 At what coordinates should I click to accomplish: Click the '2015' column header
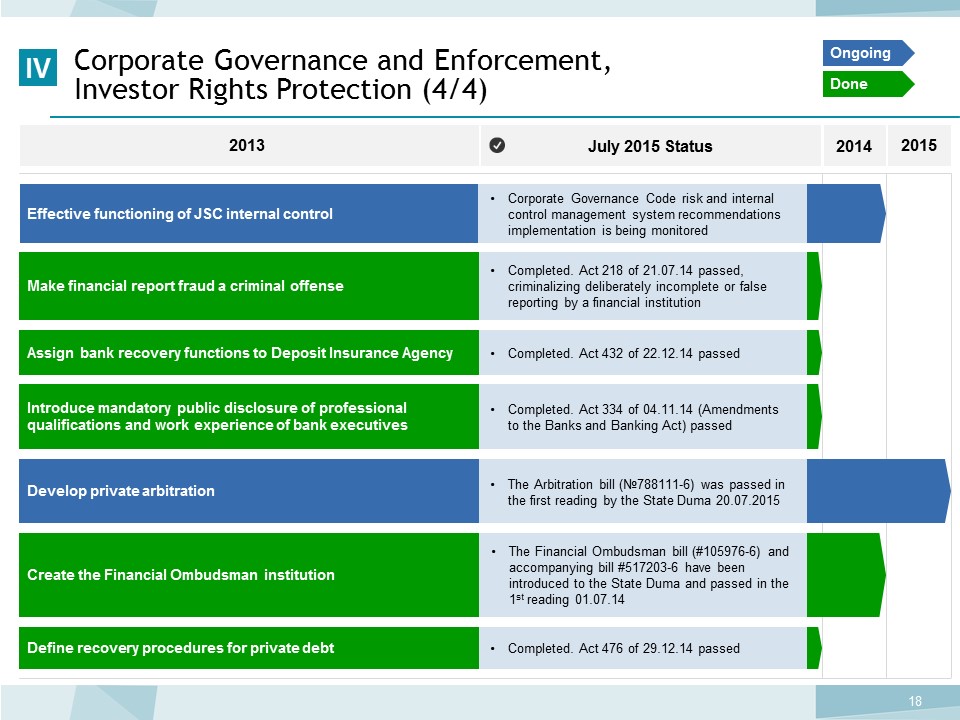click(919, 145)
